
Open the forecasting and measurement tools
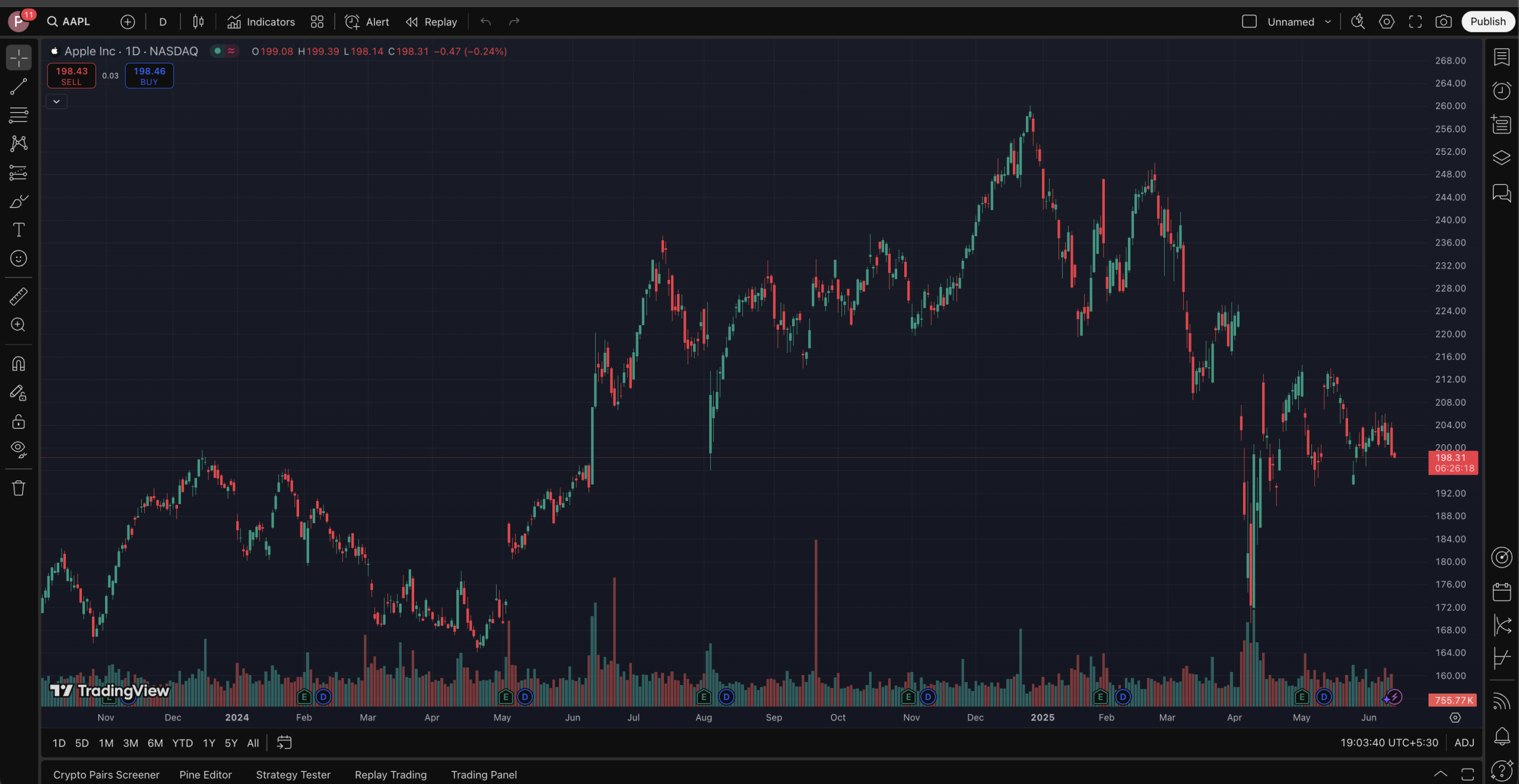(x=18, y=173)
